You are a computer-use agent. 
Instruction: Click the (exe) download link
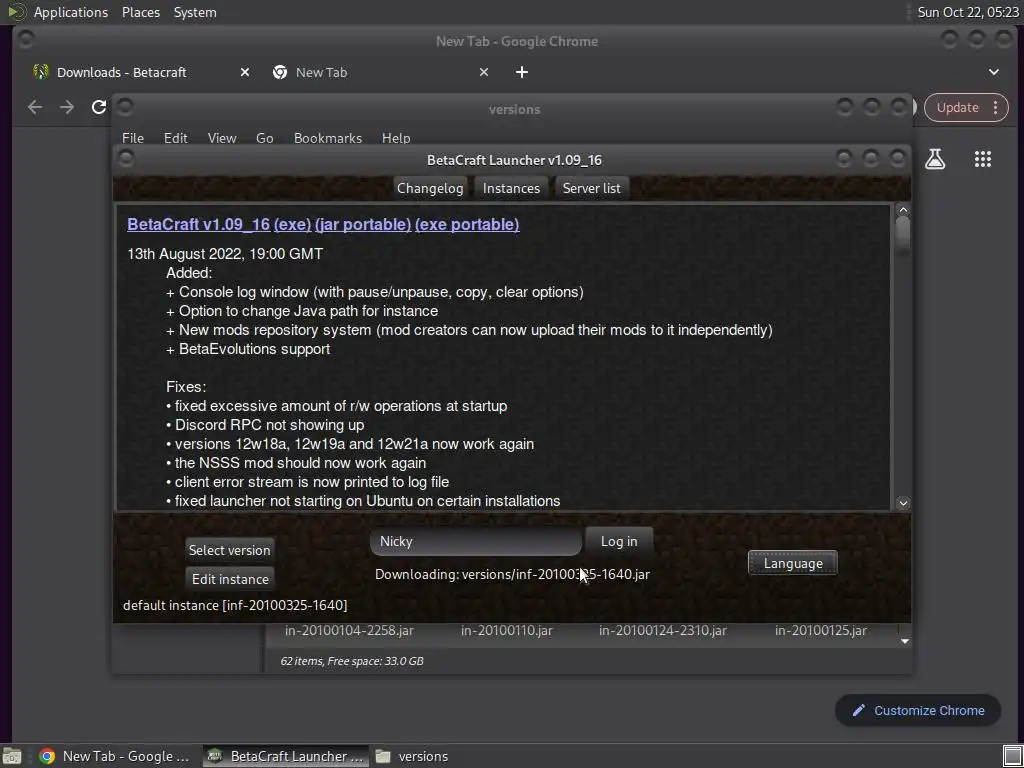click(292, 224)
